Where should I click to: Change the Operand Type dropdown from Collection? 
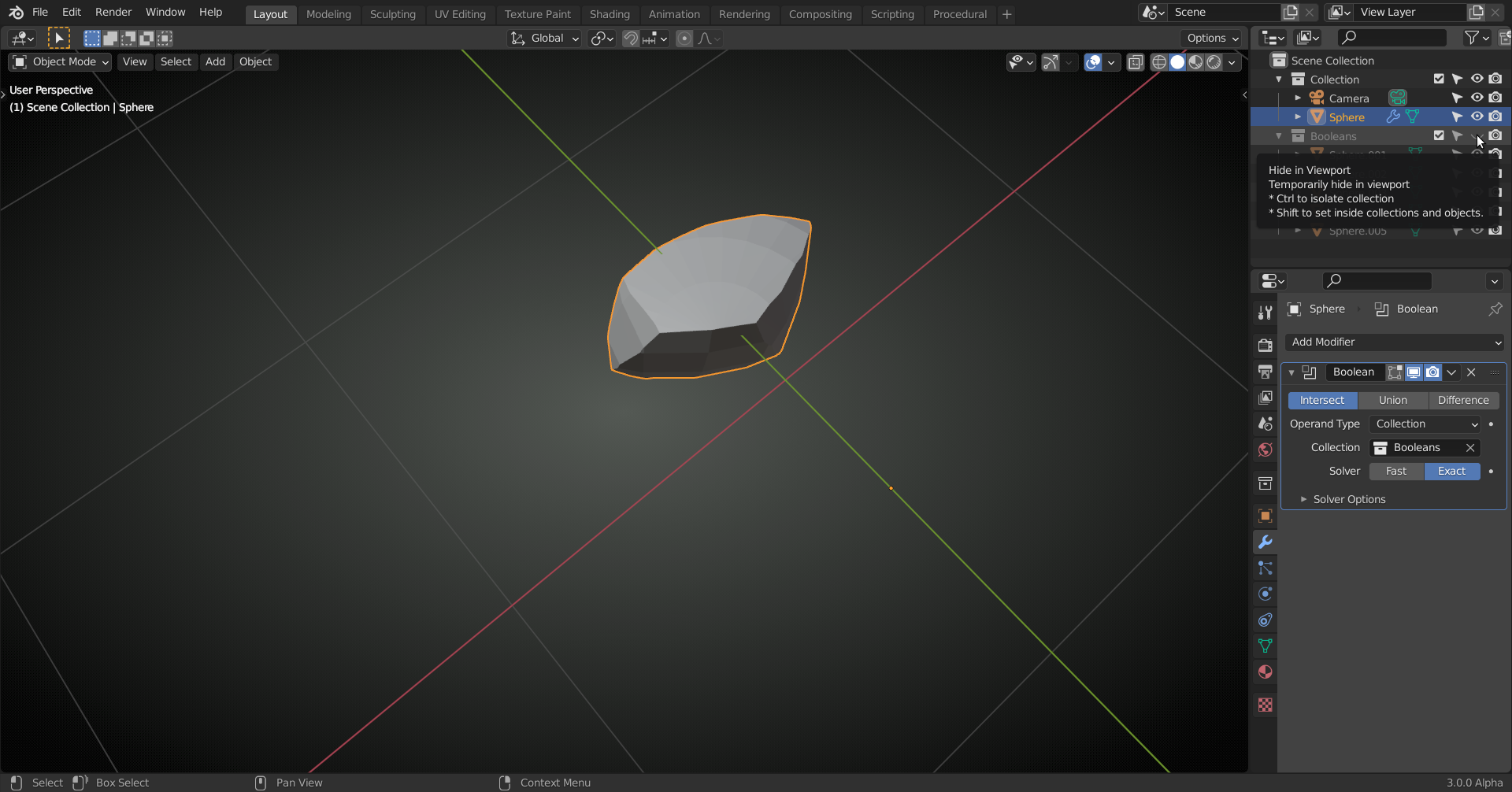1425,424
